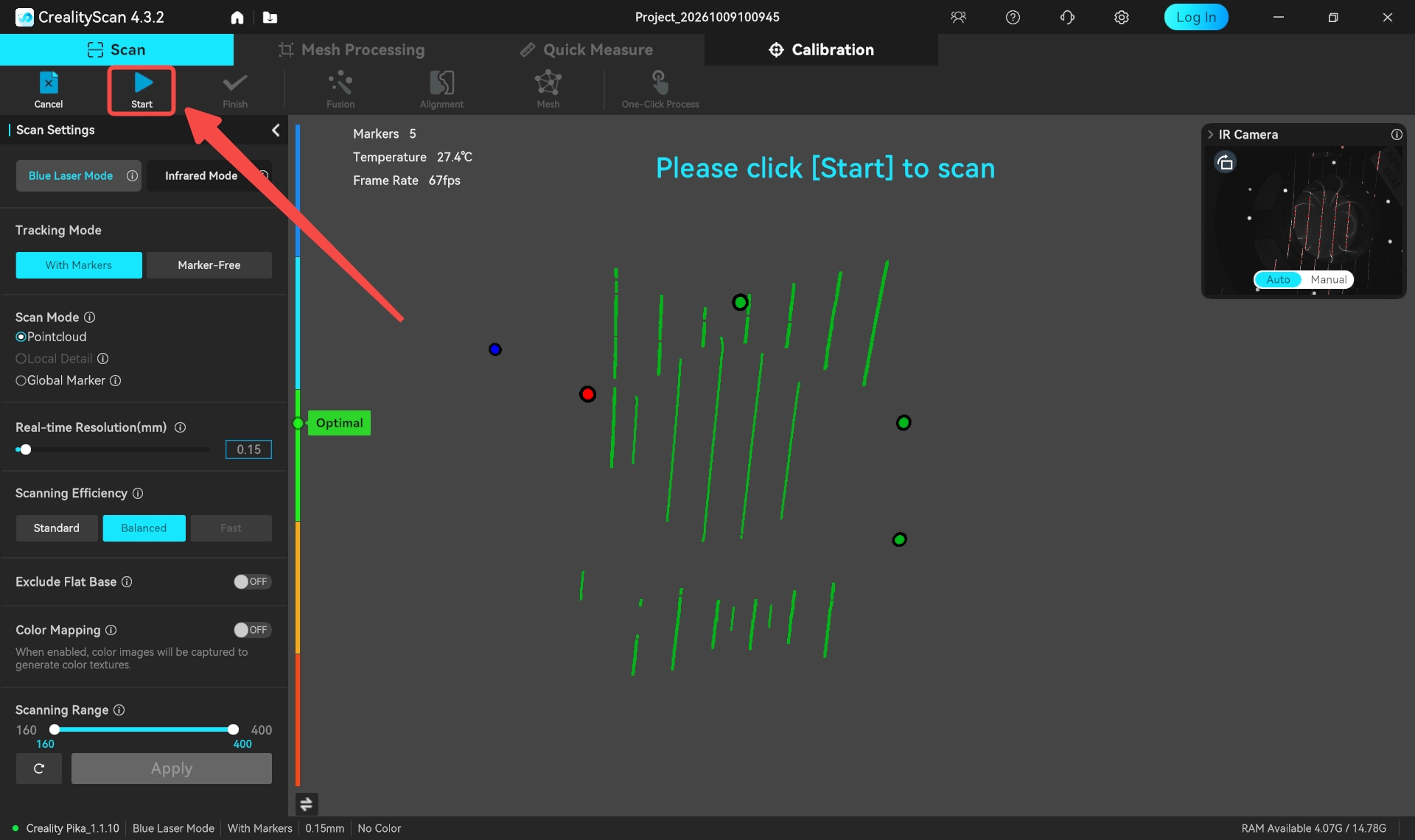Open the home icon in title bar
The height and width of the screenshot is (840, 1415).
237,18
